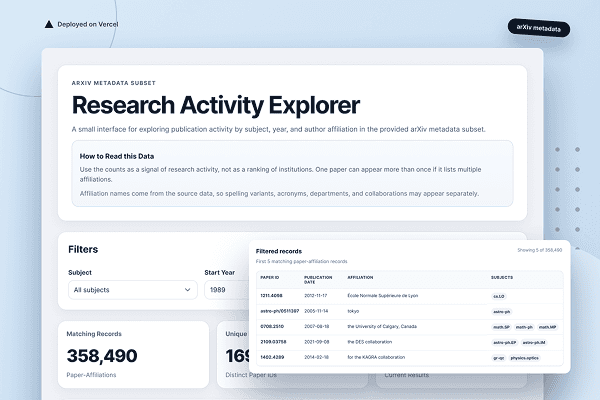Screen dimensions: 600x400
Task: Open the Deployed on Vercel link
Action: click(88, 24)
